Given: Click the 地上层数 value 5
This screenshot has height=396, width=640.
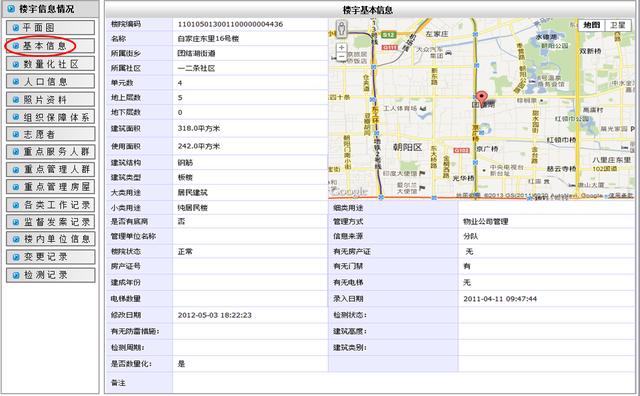Looking at the screenshot, I should (x=180, y=98).
